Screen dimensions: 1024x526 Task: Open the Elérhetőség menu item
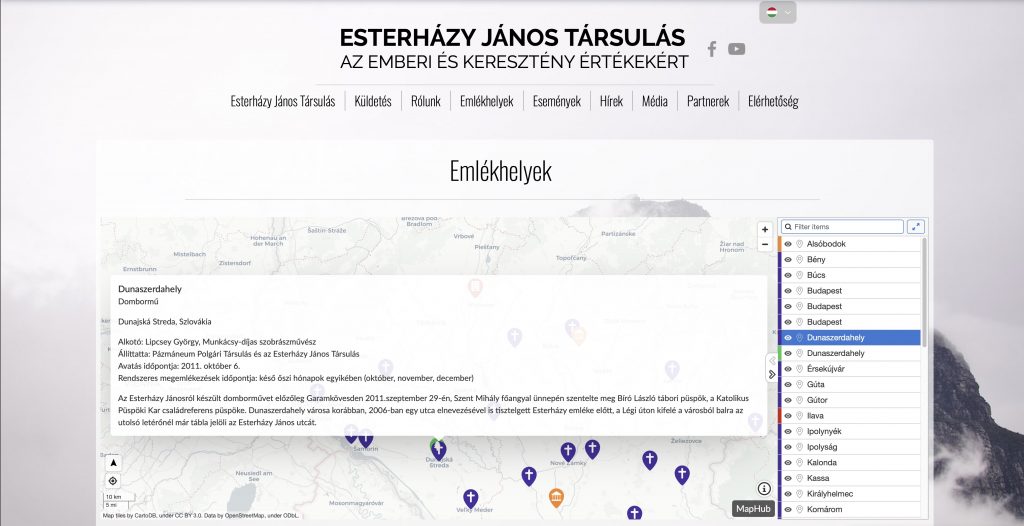tap(773, 101)
